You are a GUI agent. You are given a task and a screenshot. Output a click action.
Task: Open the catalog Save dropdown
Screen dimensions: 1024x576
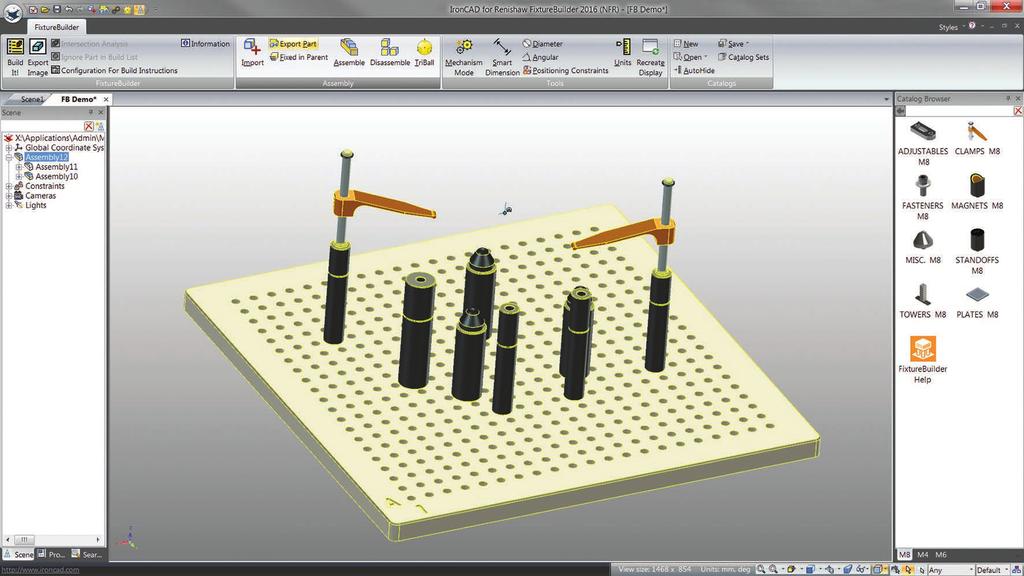tap(733, 44)
